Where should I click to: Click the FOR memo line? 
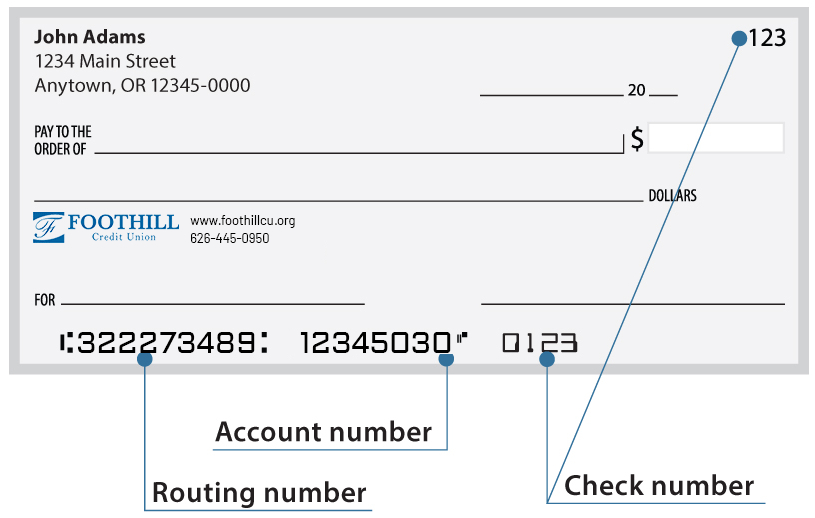[x=213, y=303]
